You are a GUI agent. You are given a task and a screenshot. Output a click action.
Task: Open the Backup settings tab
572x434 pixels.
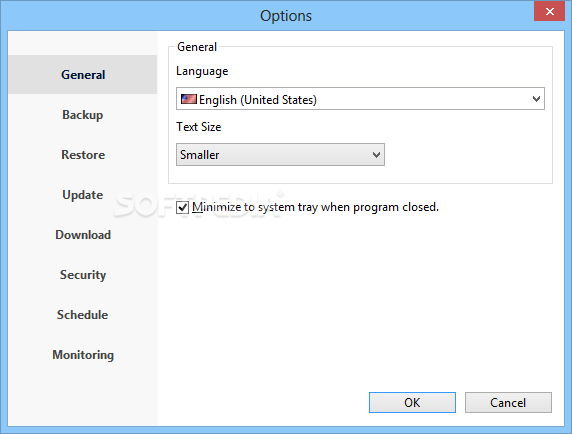click(83, 115)
